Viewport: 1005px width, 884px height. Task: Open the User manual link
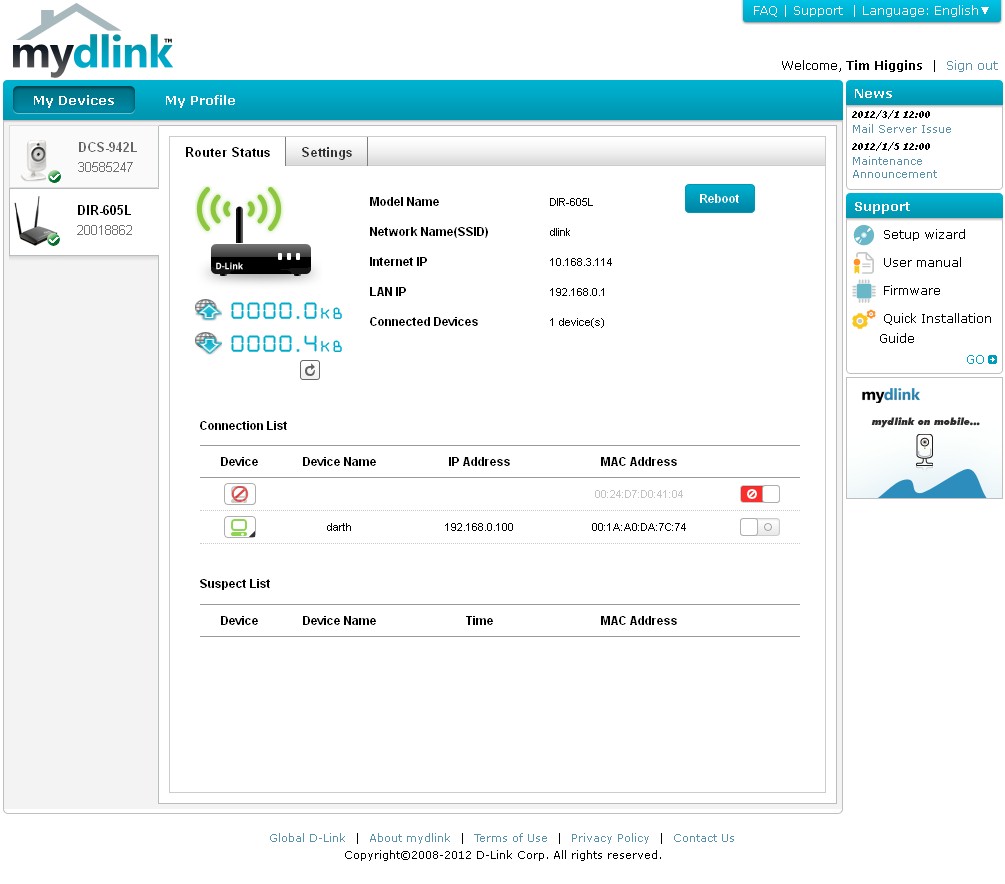(x=922, y=263)
